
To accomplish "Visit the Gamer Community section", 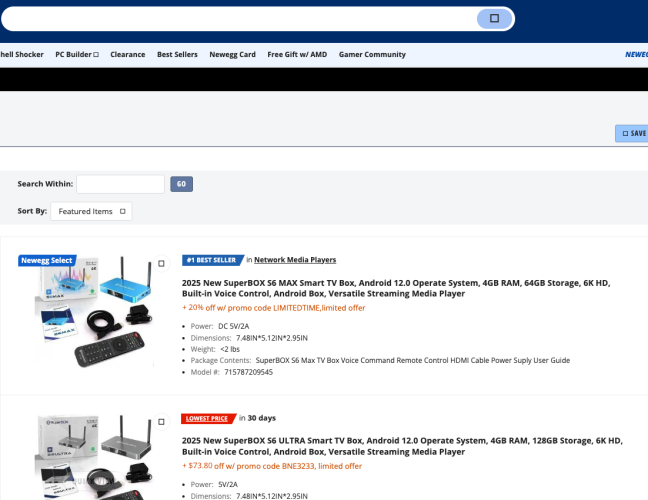I will pyautogui.click(x=372, y=54).
